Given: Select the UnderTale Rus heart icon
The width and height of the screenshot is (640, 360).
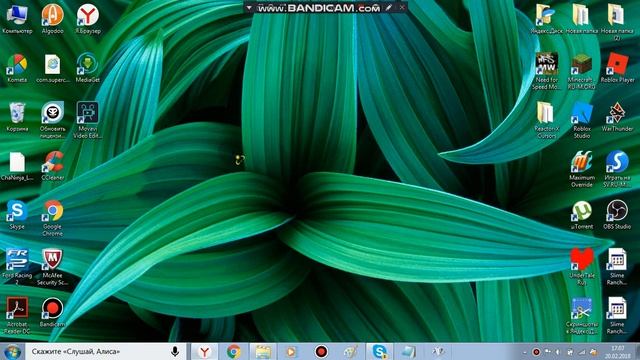Looking at the screenshot, I should point(582,267).
